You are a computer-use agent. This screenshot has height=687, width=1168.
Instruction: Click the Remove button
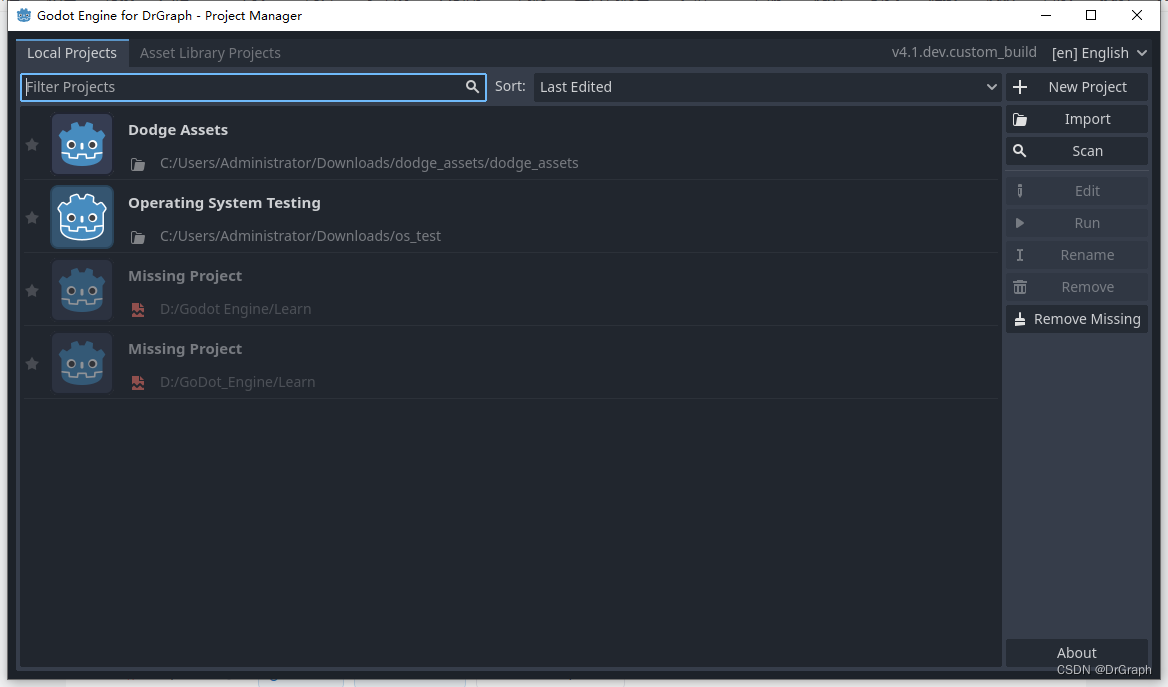tap(1076, 287)
